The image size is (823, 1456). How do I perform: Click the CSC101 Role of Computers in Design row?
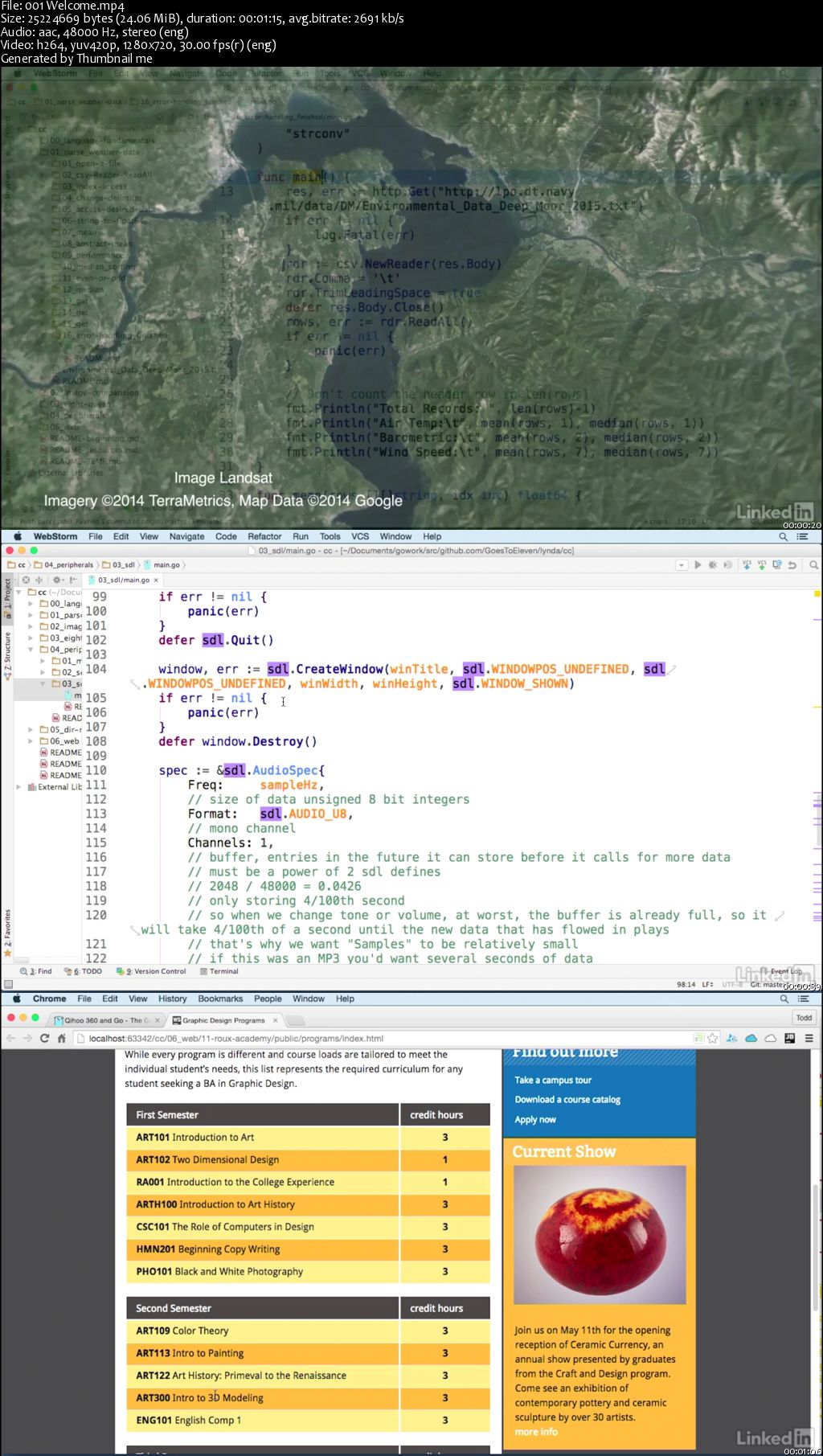308,1227
